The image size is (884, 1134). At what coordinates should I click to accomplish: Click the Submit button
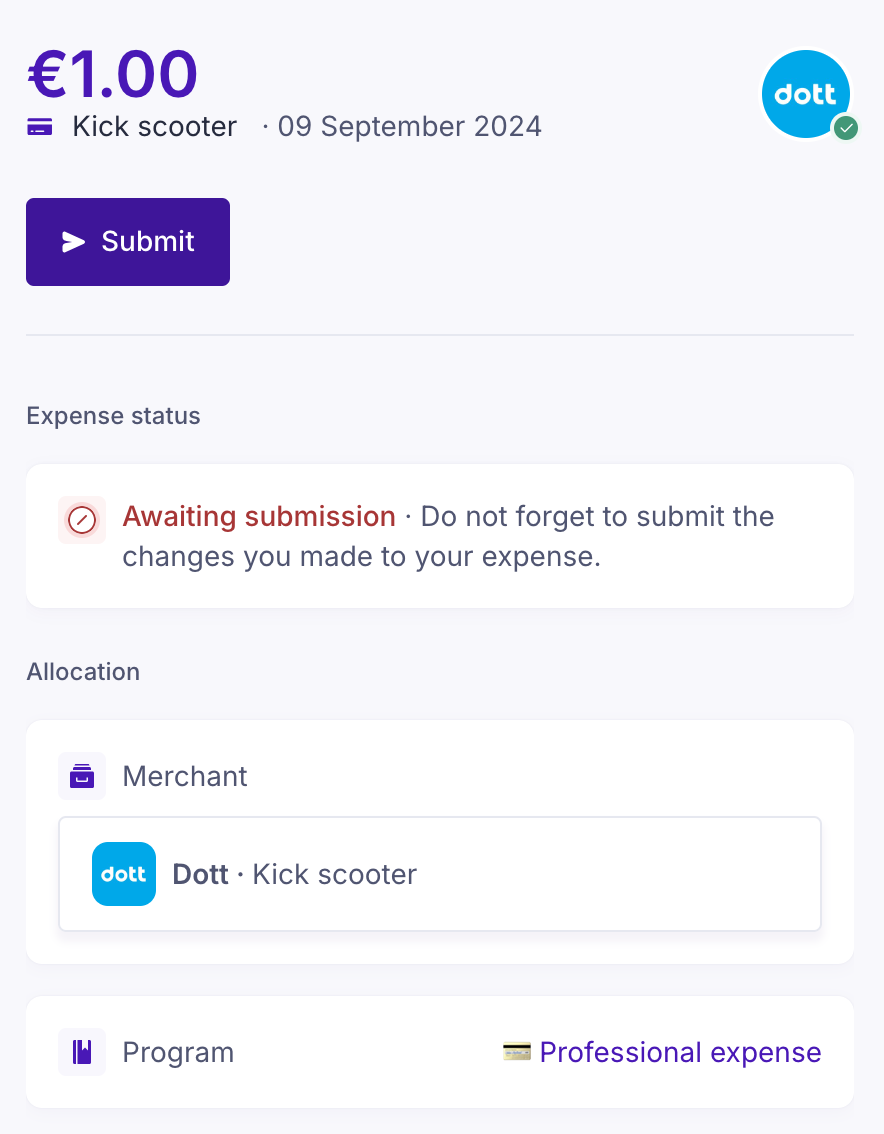[x=128, y=242]
